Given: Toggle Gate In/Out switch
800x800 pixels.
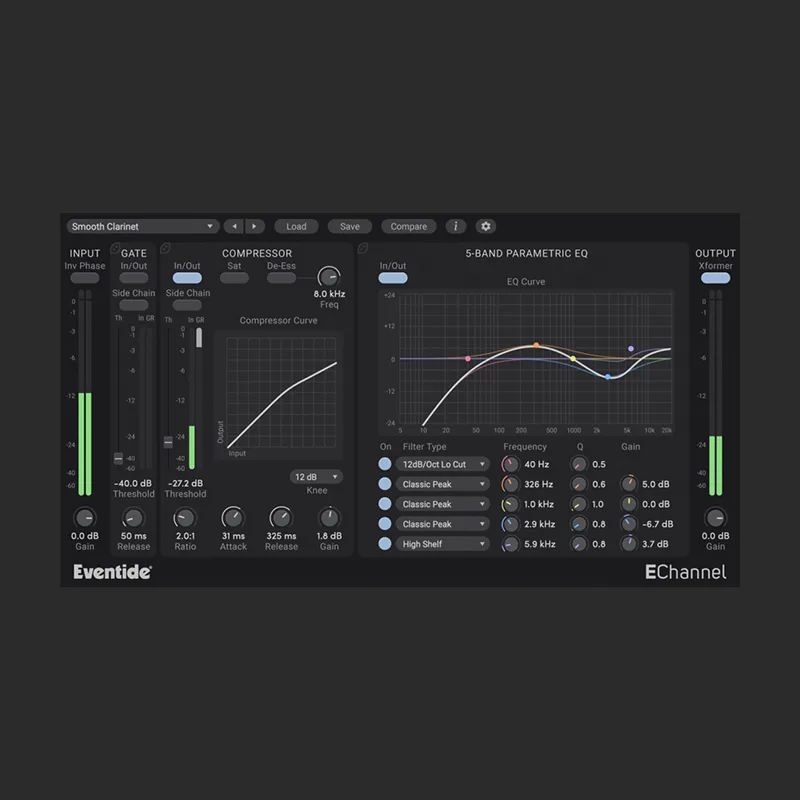Looking at the screenshot, I should tap(134, 278).
